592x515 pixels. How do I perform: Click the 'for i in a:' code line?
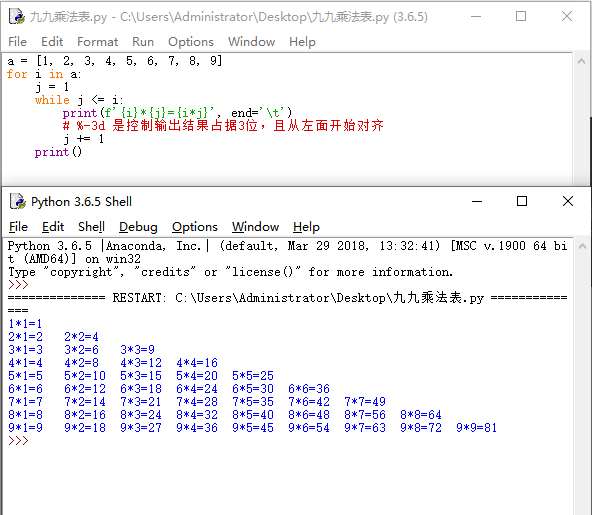(44, 74)
